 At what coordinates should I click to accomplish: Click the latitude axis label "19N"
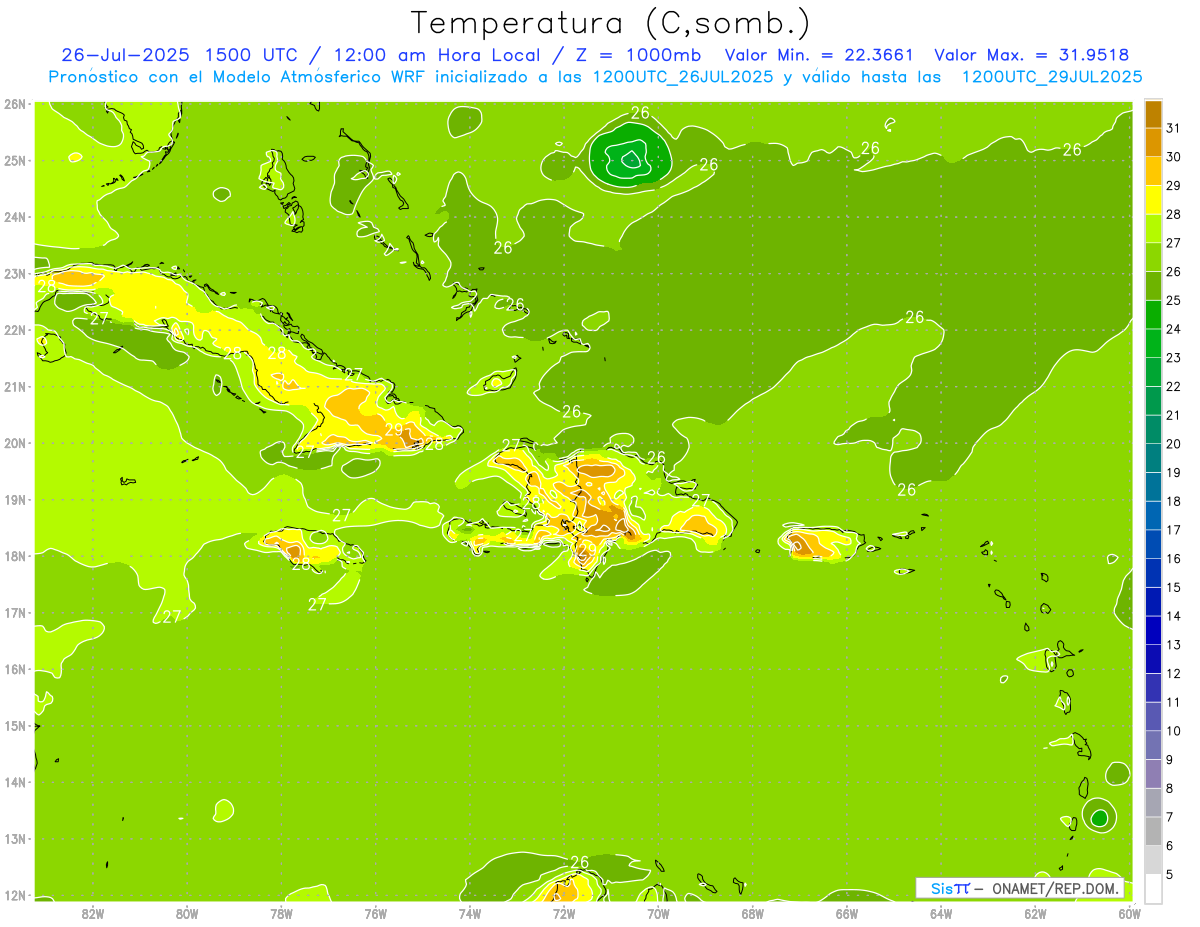point(15,500)
